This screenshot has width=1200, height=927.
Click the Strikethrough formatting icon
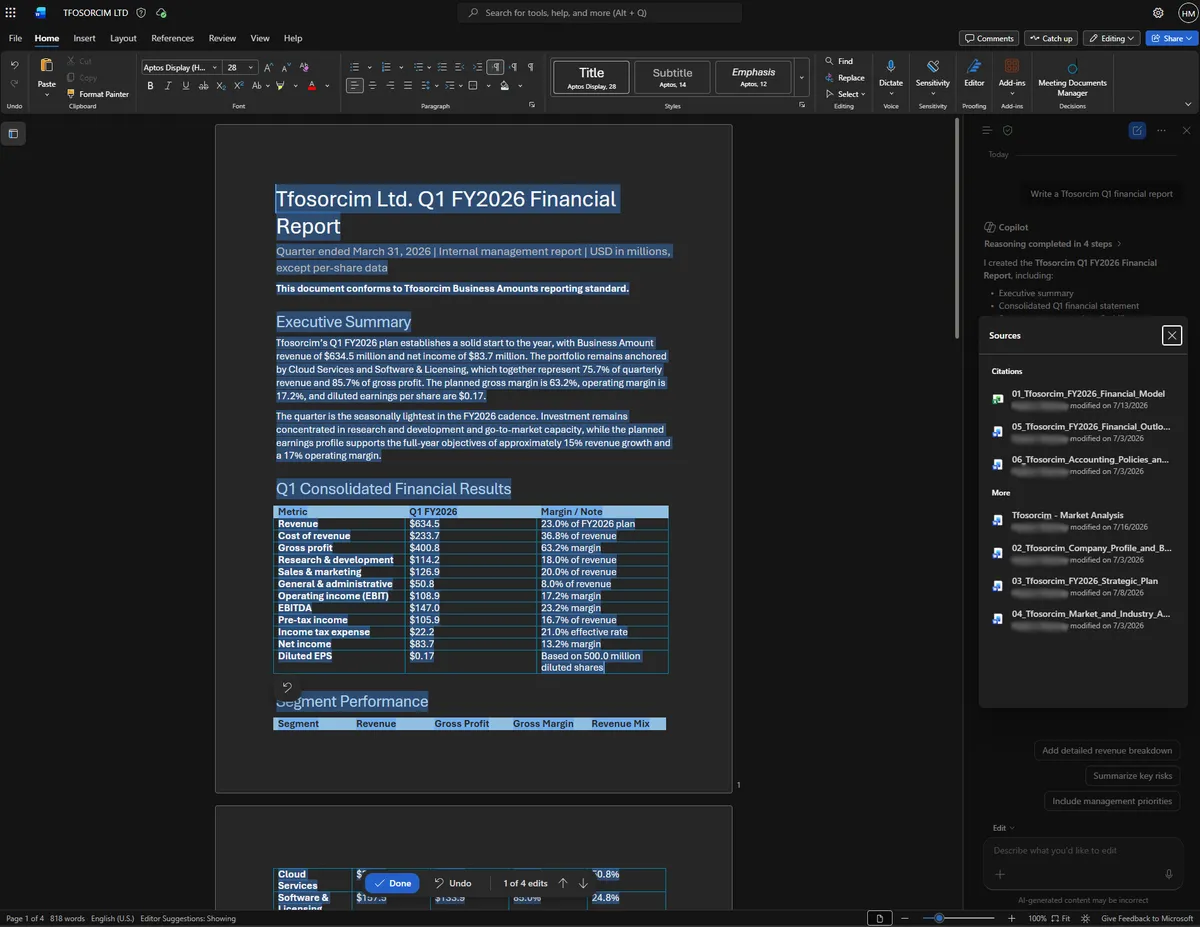click(x=204, y=86)
